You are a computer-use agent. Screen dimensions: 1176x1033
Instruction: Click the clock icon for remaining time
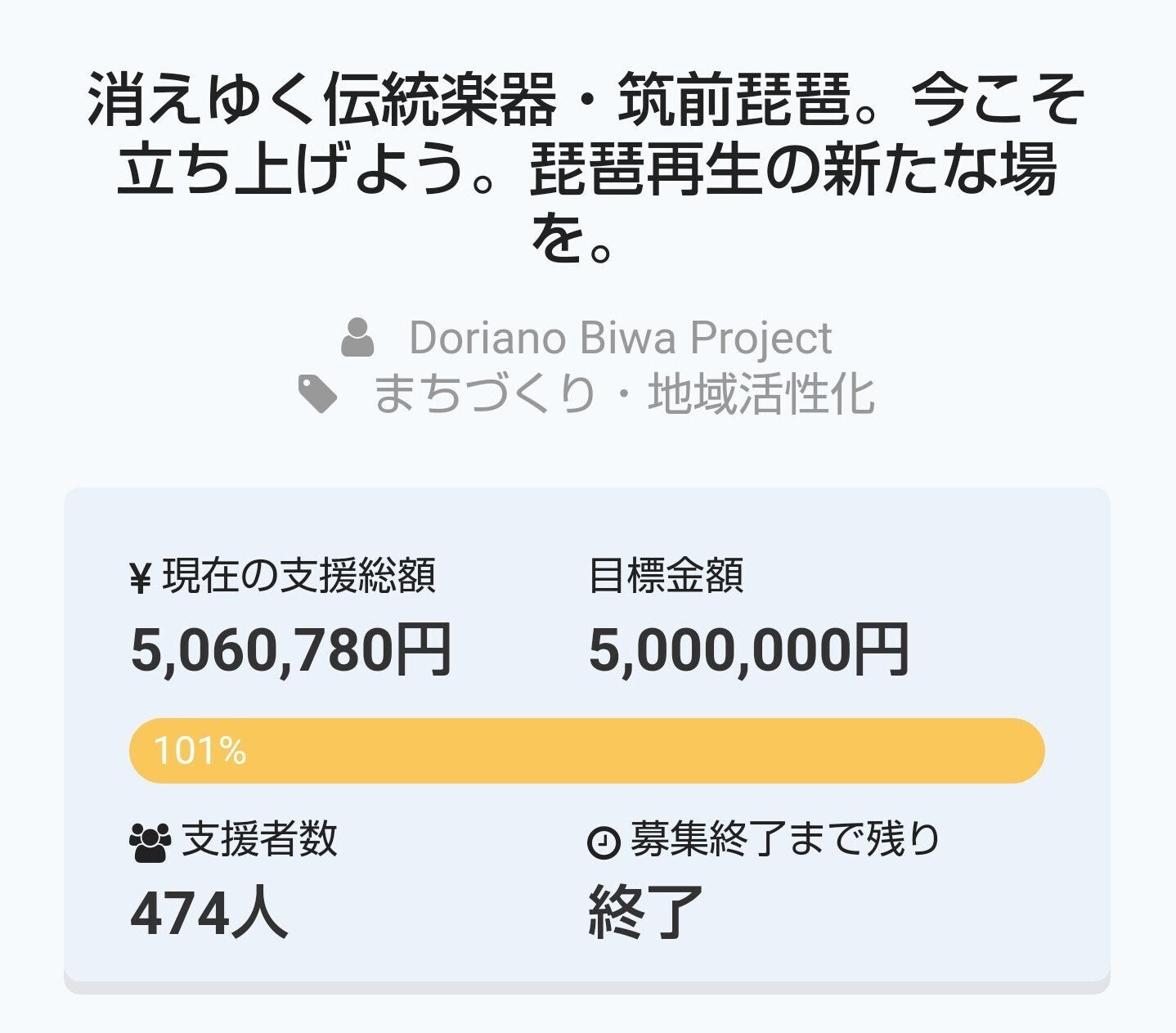tap(604, 842)
